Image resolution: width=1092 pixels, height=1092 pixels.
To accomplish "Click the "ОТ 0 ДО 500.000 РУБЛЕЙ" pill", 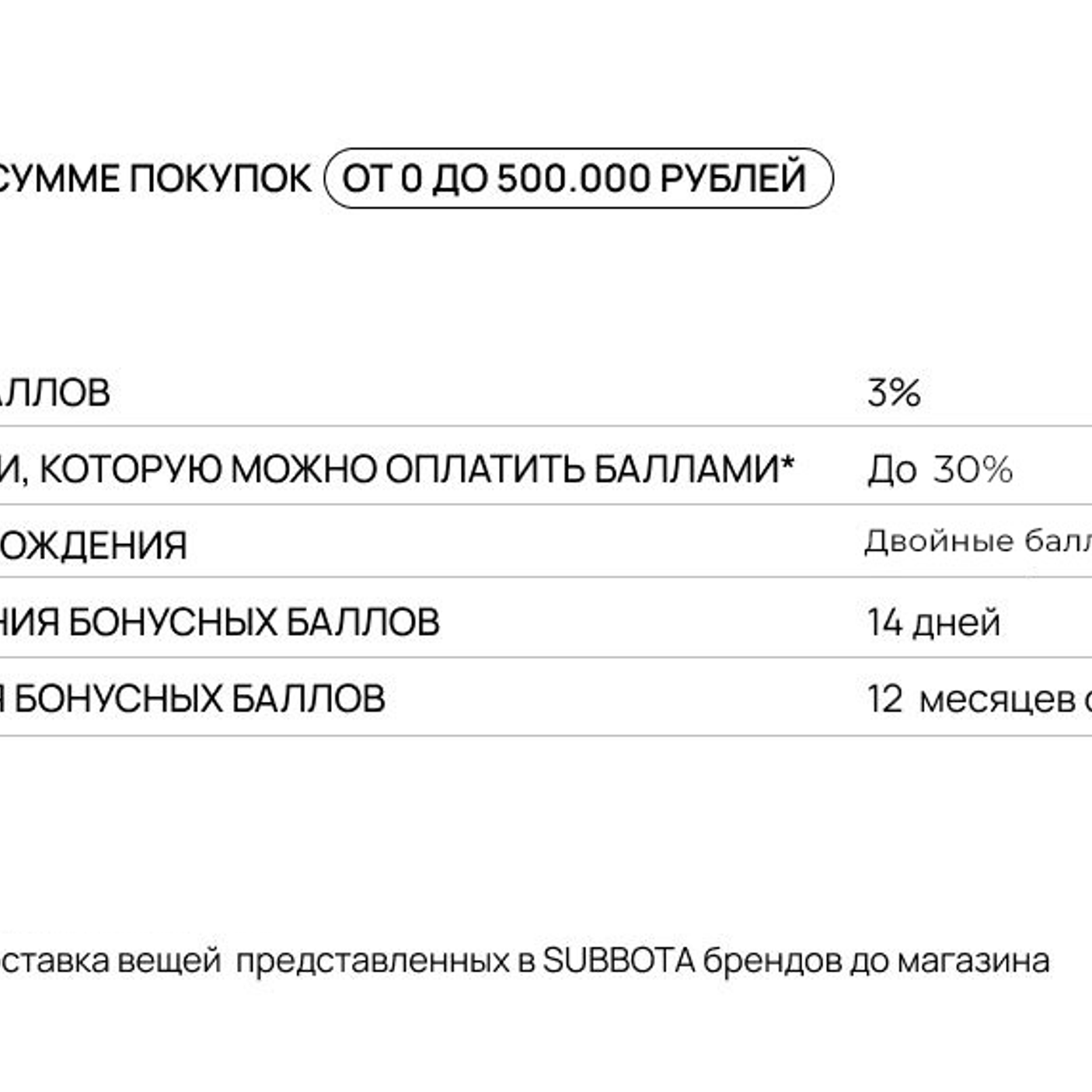I will coord(577,178).
